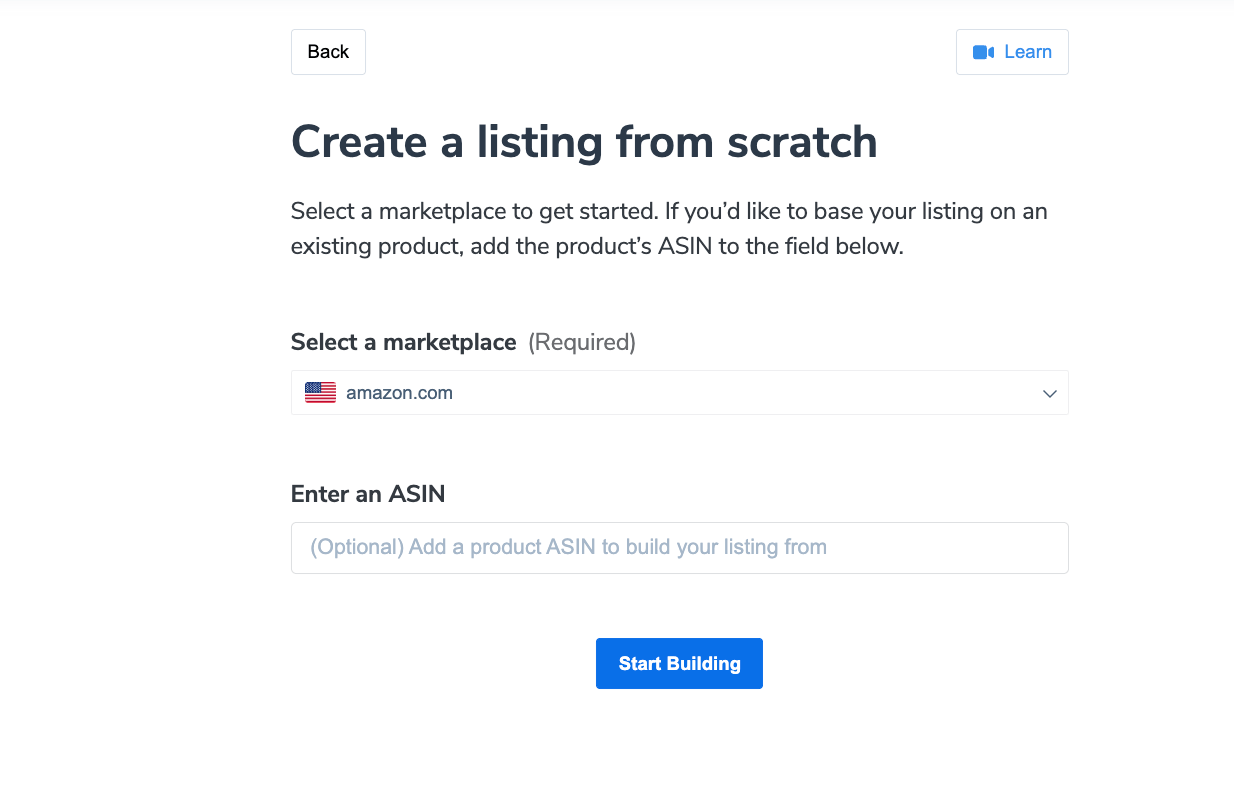Open the Select a marketplace combo box

679,392
